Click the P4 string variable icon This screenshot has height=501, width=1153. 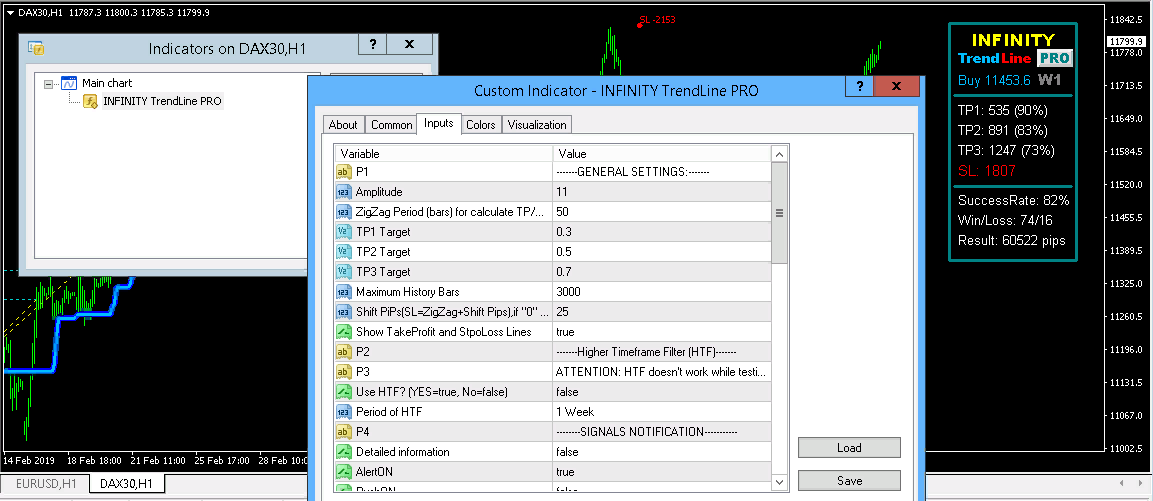tap(343, 432)
